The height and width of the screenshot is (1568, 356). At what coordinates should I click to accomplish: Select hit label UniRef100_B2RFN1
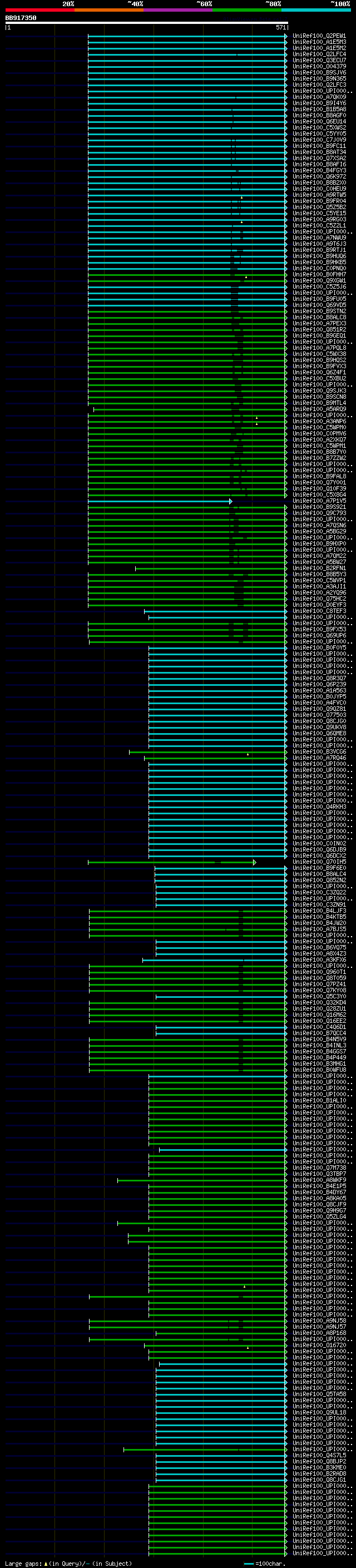[x=319, y=568]
